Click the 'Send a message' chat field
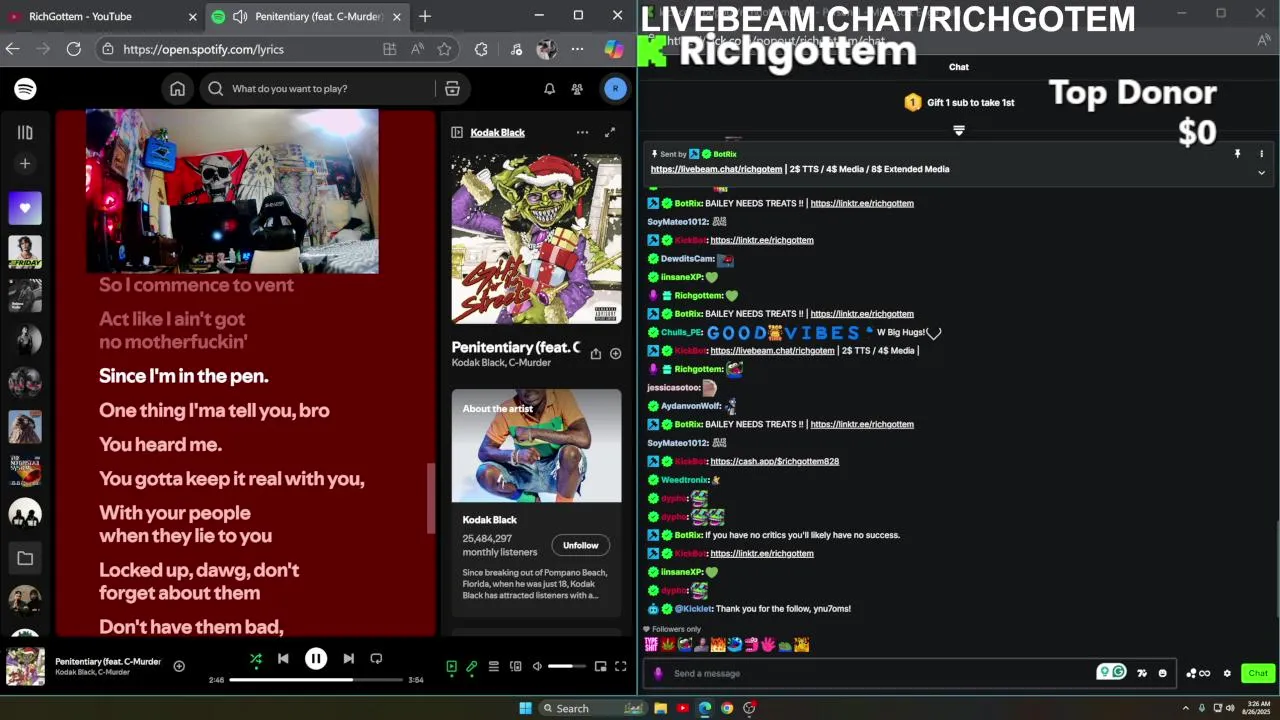Image resolution: width=1280 pixels, height=720 pixels. click(x=880, y=673)
